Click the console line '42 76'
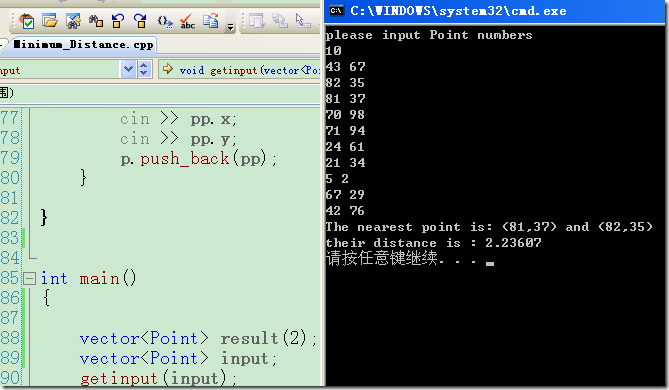Screen dimensions: 669x390 (345, 211)
